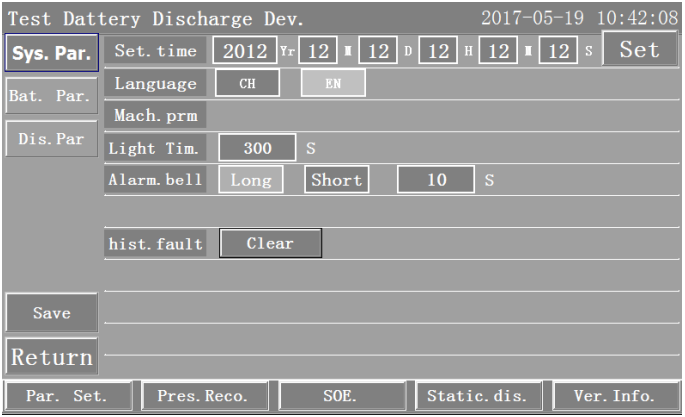Viewport: 685px width, 417px height.
Task: Edit the year field showing 2012
Action: coord(246,49)
